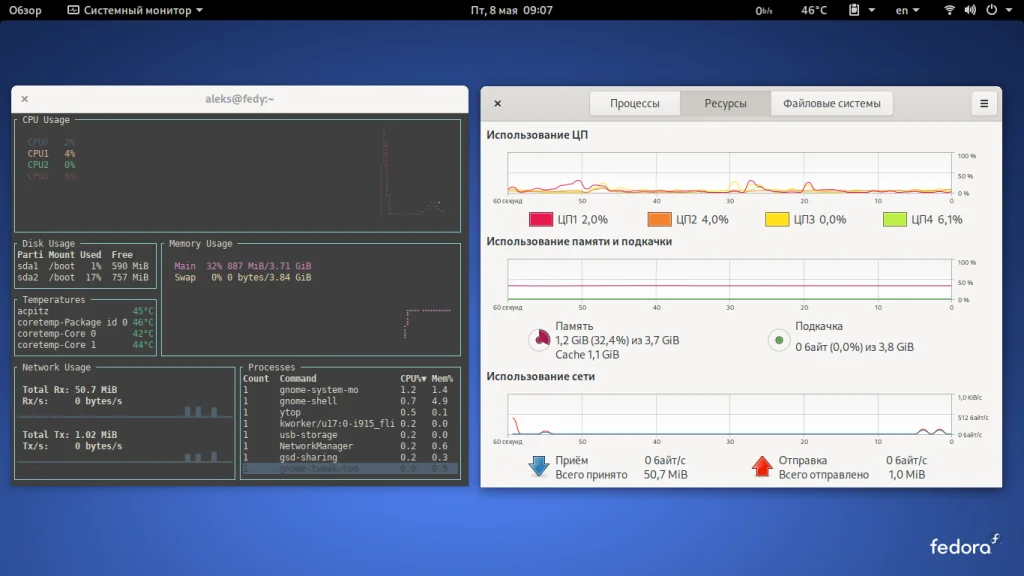Viewport: 1024px width, 576px height.
Task: Click the clipboard indicator icon in the top bar
Action: (854, 10)
